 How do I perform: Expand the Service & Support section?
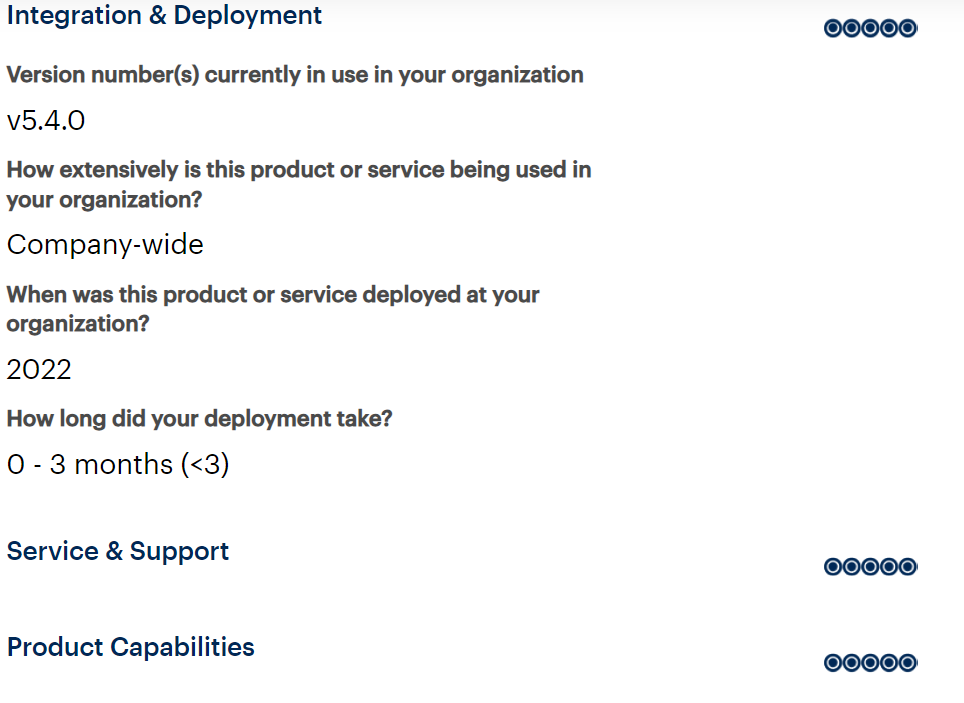pyautogui.click(x=117, y=551)
